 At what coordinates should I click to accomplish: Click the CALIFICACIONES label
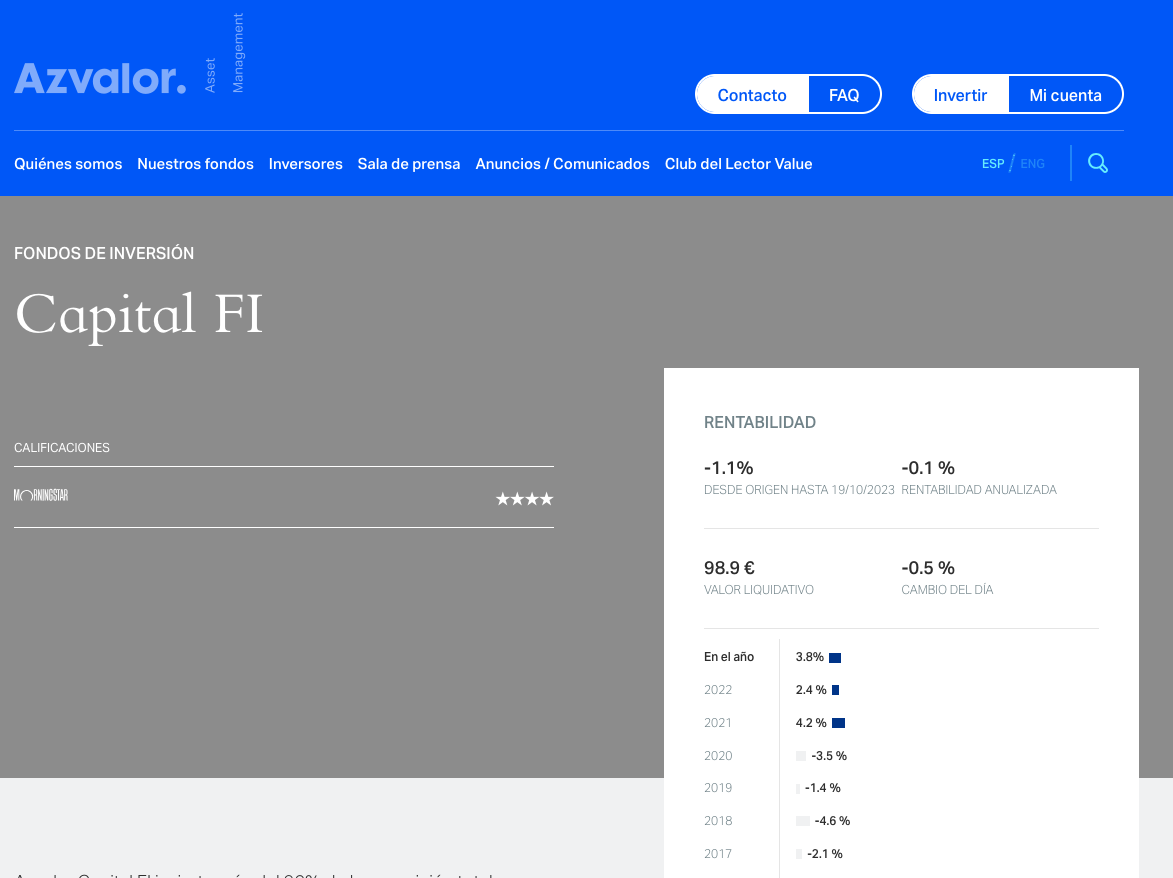click(62, 448)
